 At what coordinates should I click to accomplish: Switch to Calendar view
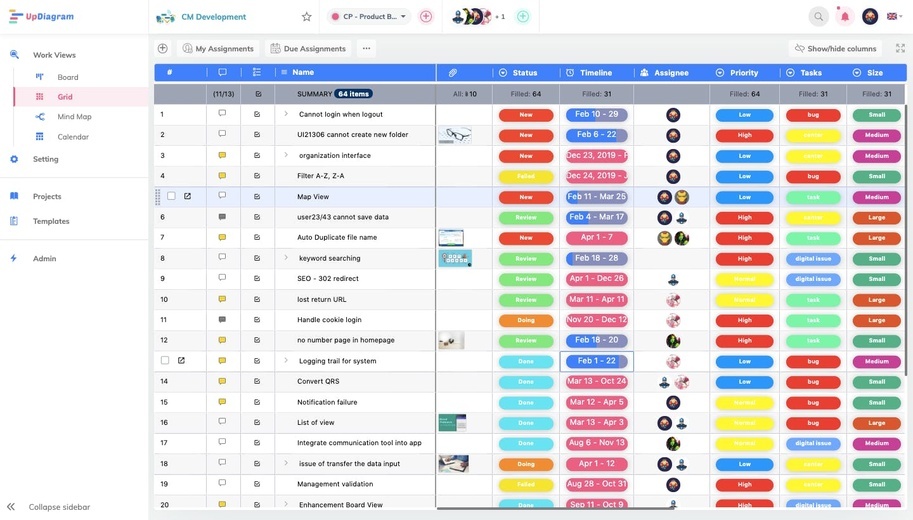pos(73,137)
